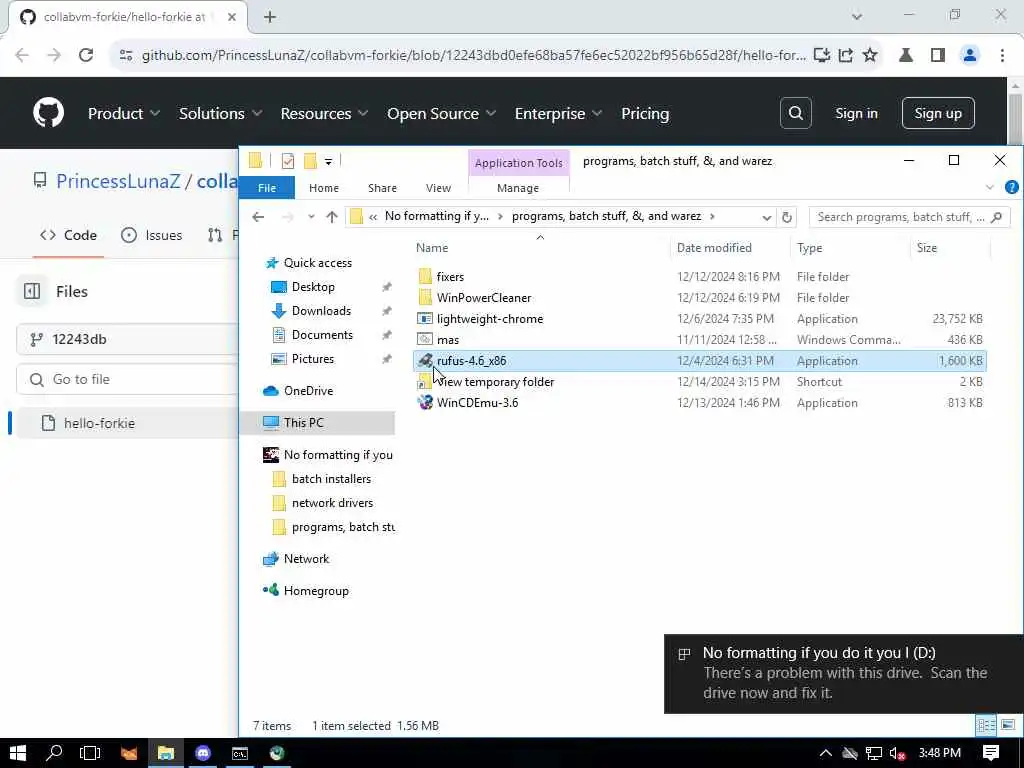This screenshot has width=1024, height=768.
Task: Select the mas Windows command script
Action: pos(699,340)
